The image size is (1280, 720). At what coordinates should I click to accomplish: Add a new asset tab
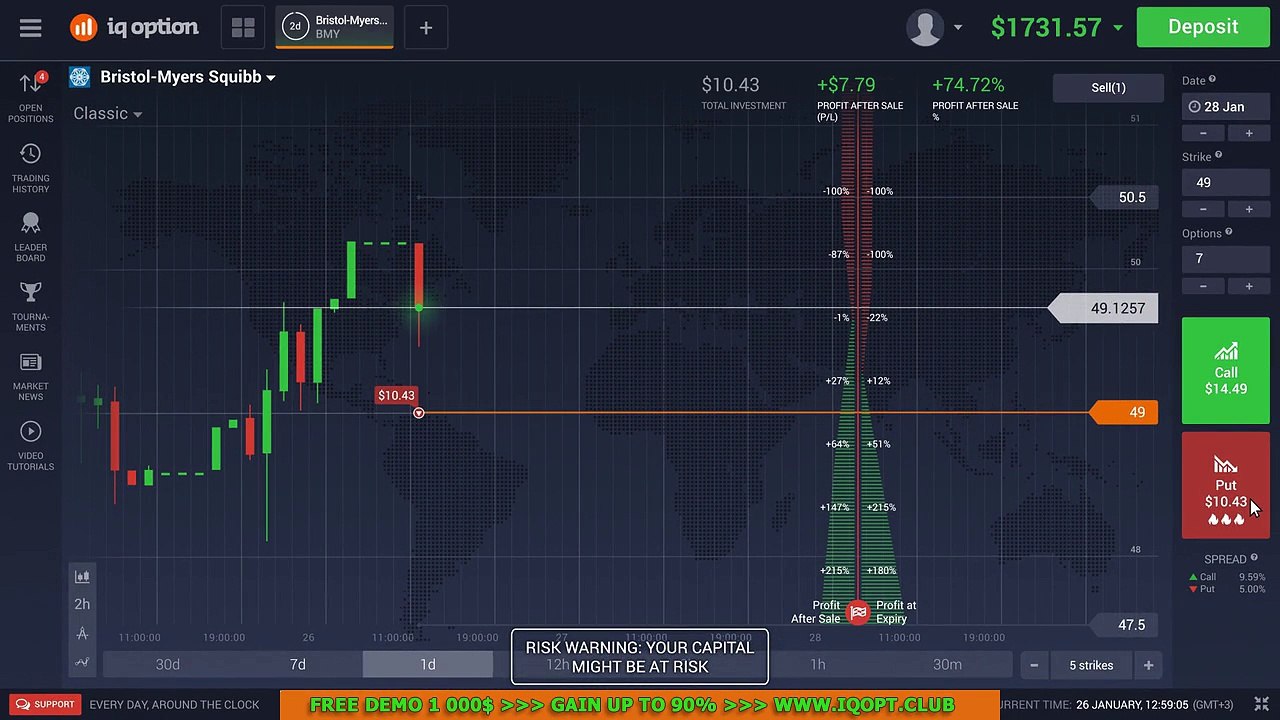[x=426, y=28]
